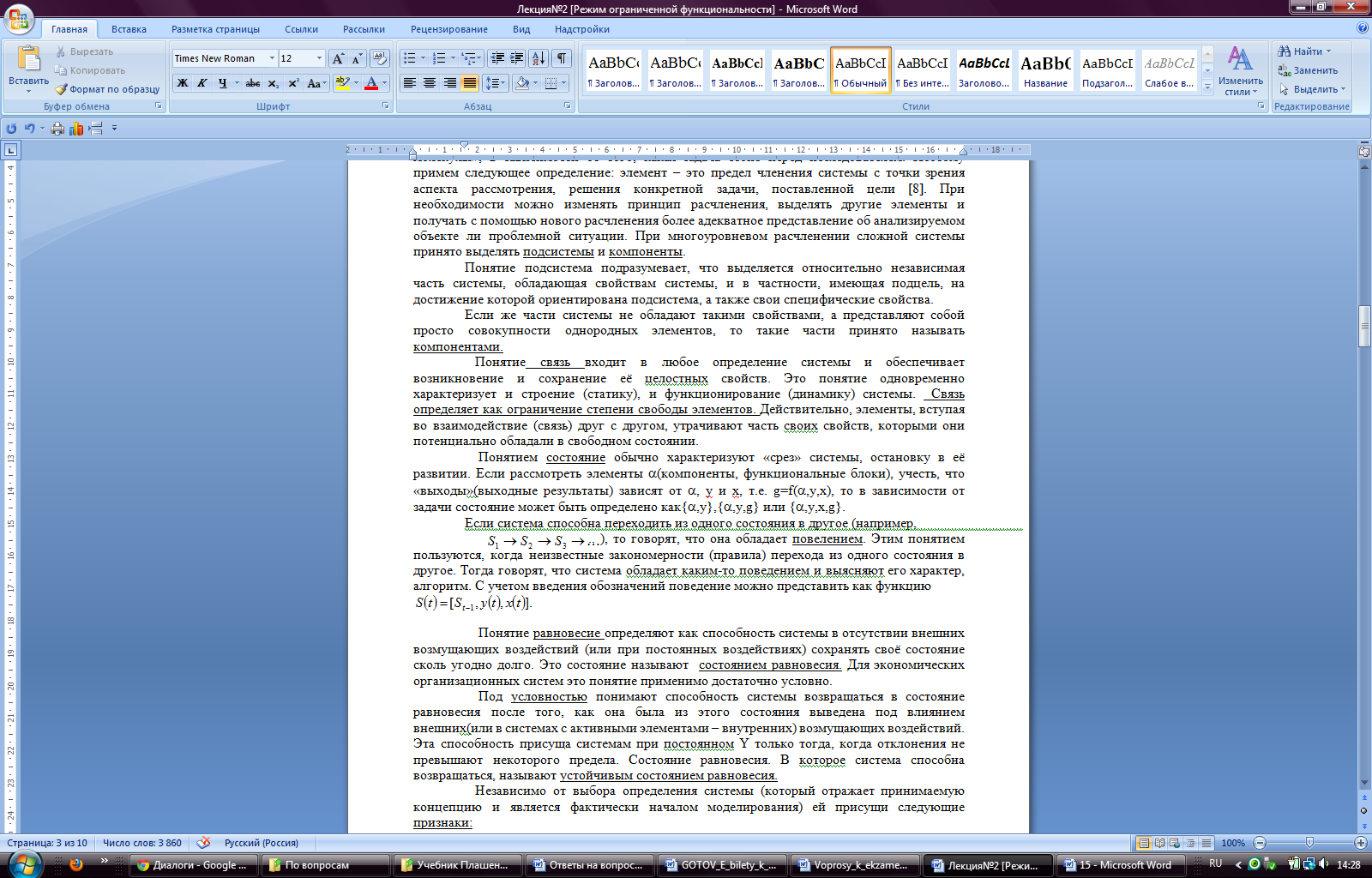Image resolution: width=1372 pixels, height=878 pixels.
Task: Apply yellow text highlight color
Action: pyautogui.click(x=341, y=83)
